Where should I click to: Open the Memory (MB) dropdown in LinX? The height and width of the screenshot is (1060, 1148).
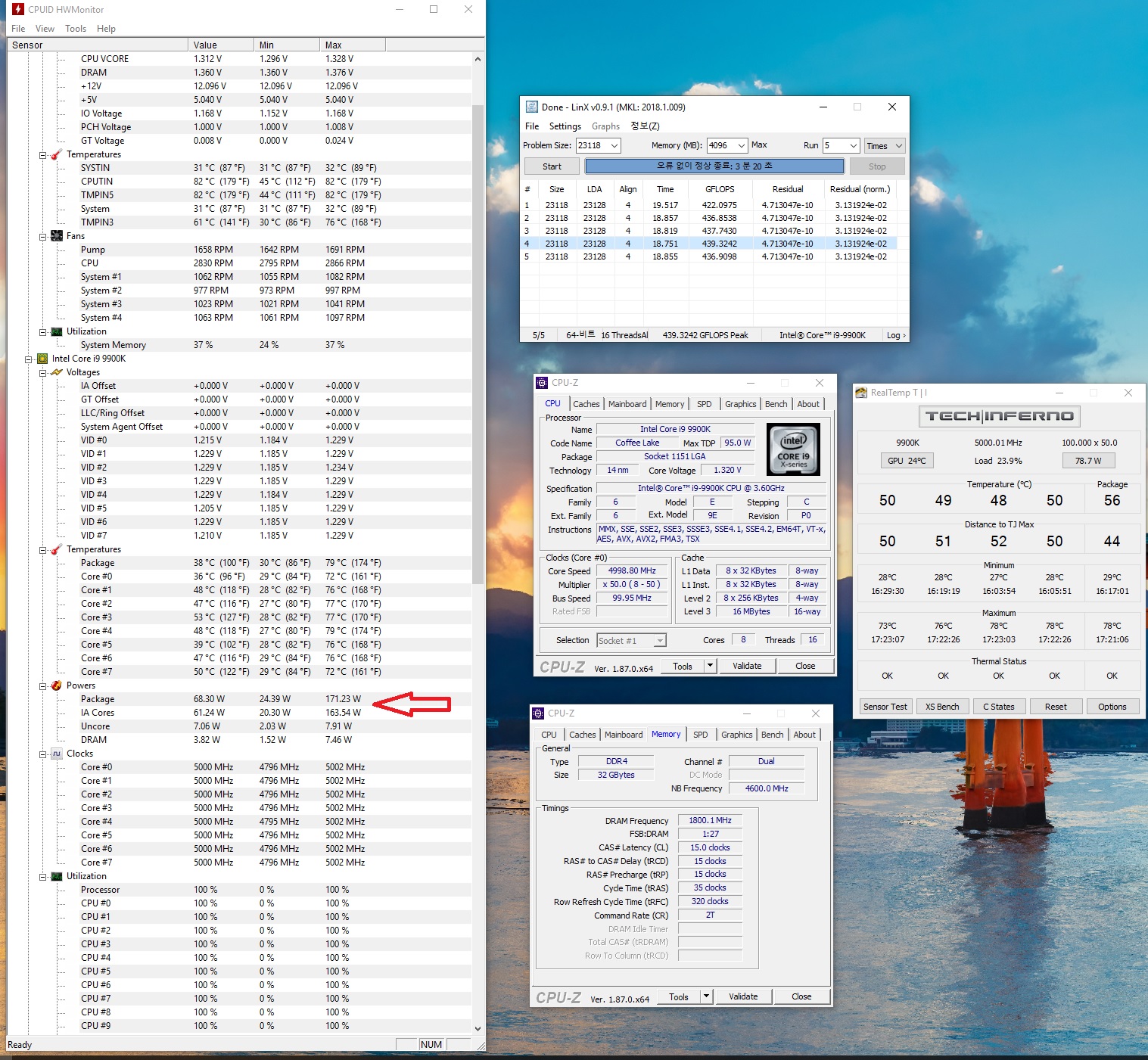click(x=740, y=146)
